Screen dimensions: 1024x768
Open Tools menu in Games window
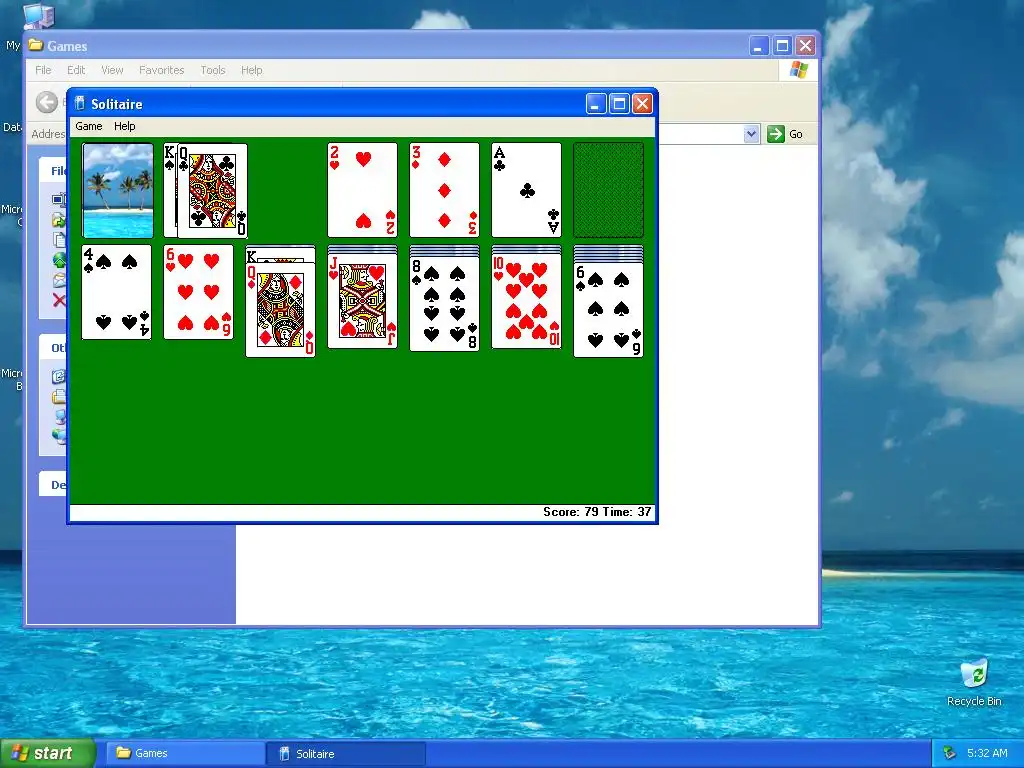click(x=213, y=70)
